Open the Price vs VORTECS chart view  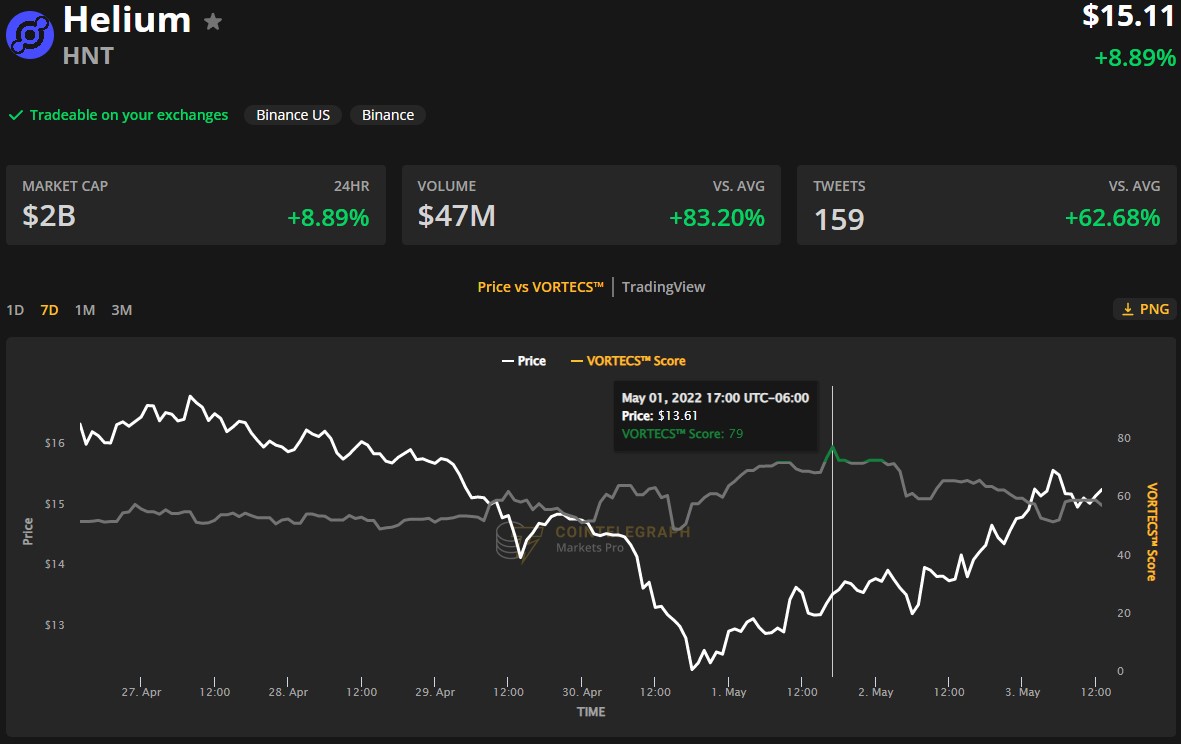540,287
